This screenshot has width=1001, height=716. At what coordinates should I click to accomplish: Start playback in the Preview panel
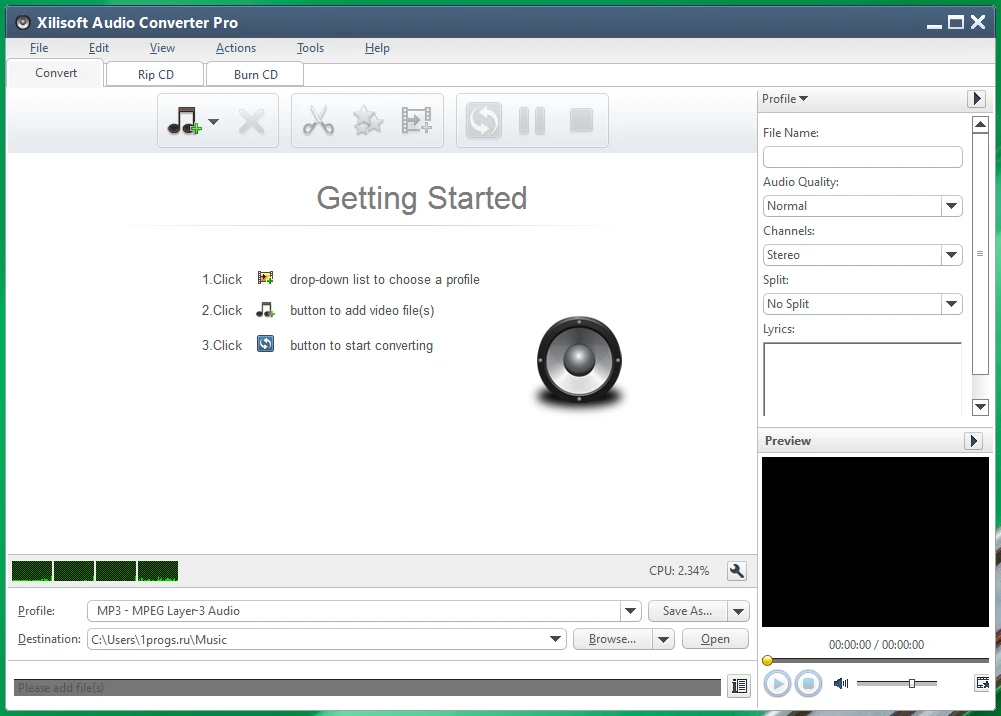pos(777,684)
